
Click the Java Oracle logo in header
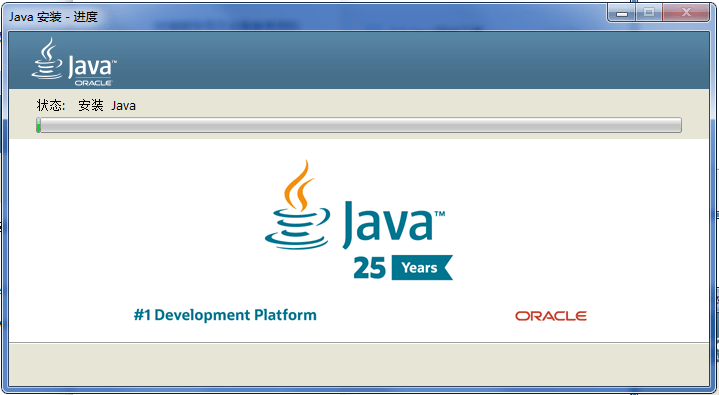pos(74,62)
